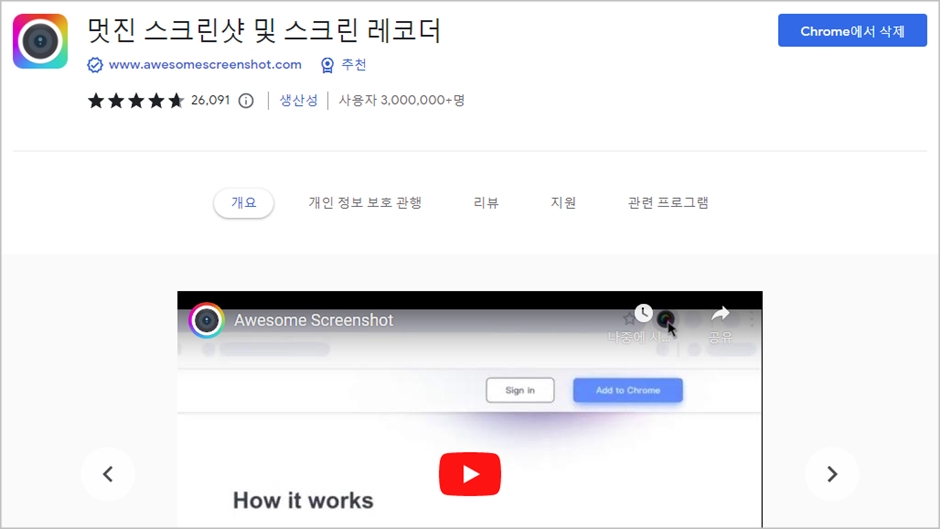Viewport: 940px width, 529px height.
Task: Click the extension title 멋진 스크린샷 및 스크린 레코더
Action: click(x=264, y=31)
